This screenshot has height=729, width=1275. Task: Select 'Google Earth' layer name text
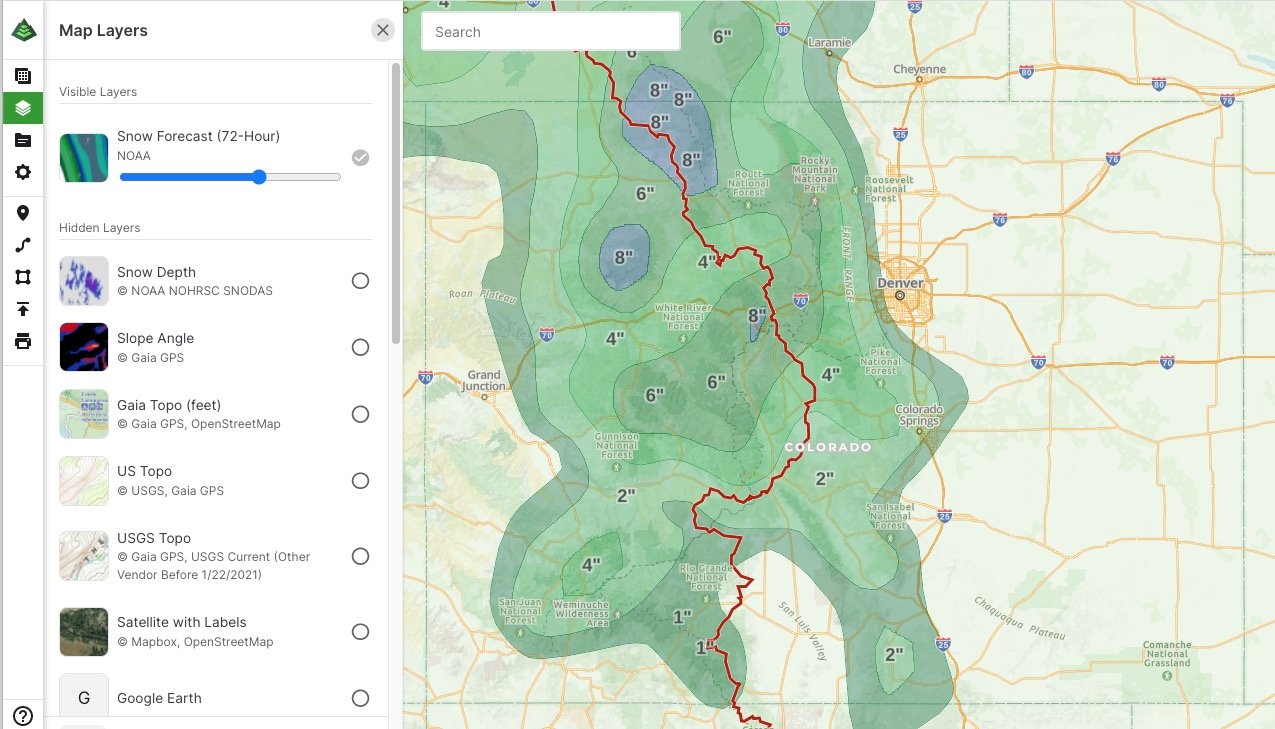[159, 698]
